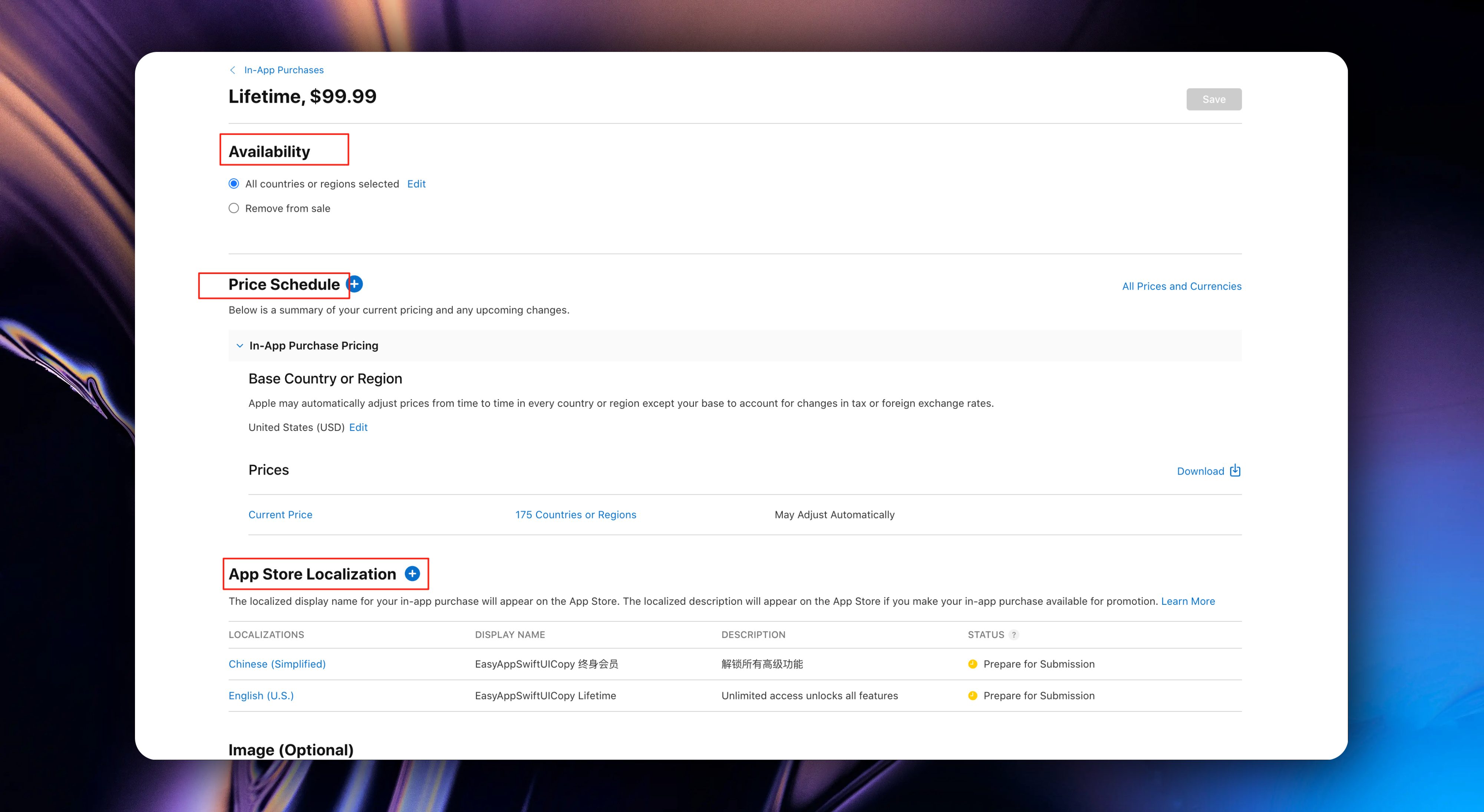Viewport: 1484px width, 812px height.
Task: Open the Chinese (Simplified) localization
Action: click(x=277, y=664)
